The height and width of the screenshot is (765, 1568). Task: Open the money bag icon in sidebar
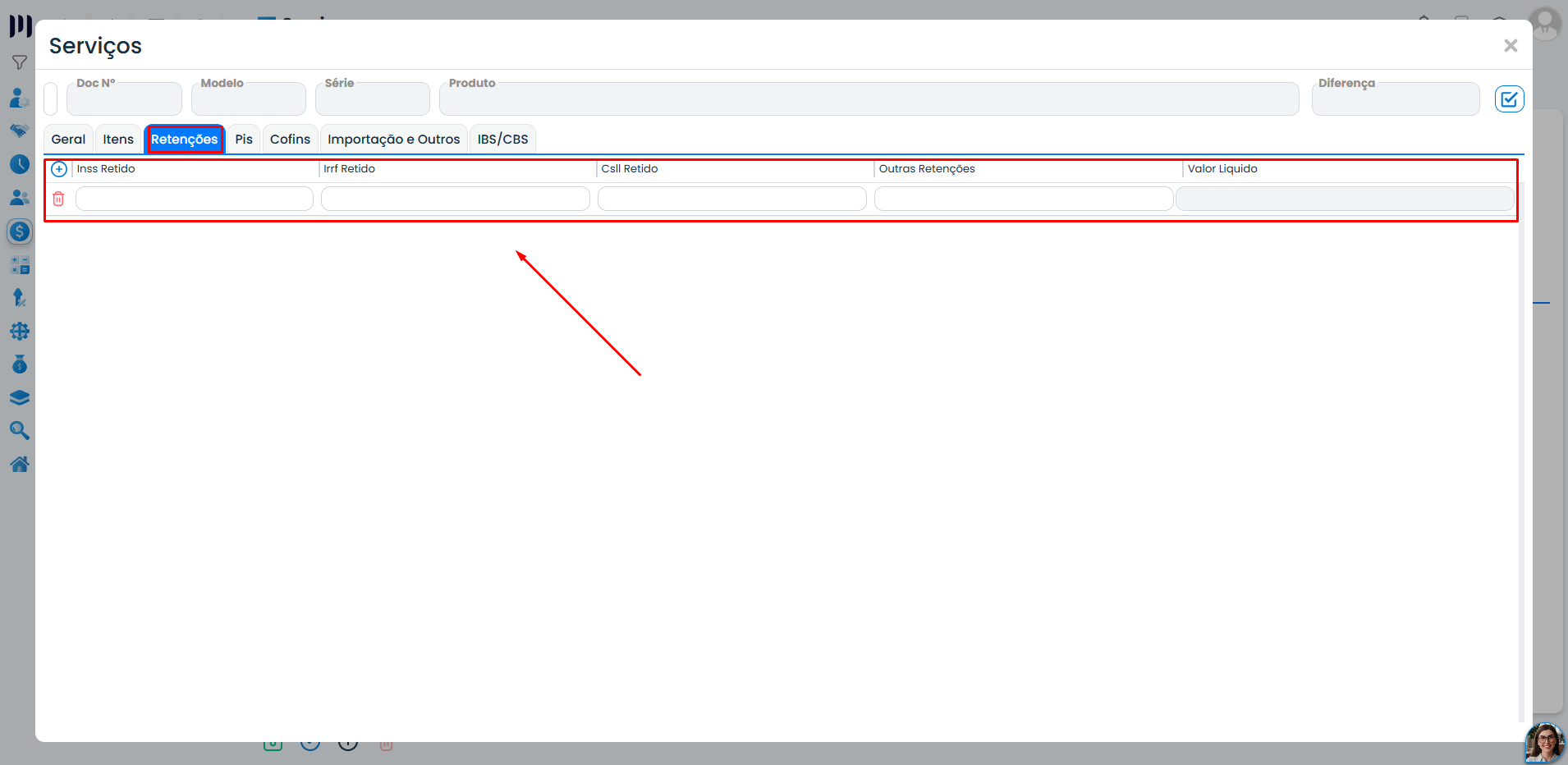pyautogui.click(x=20, y=364)
